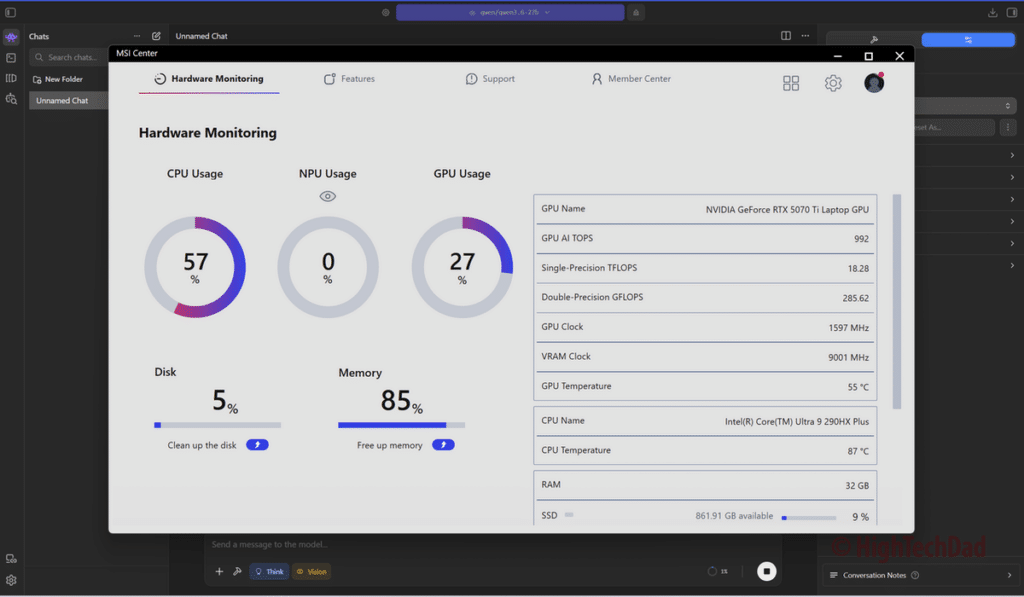The width and height of the screenshot is (1024, 597).
Task: Open LM Studio My Models library icon
Action: [x=11, y=78]
